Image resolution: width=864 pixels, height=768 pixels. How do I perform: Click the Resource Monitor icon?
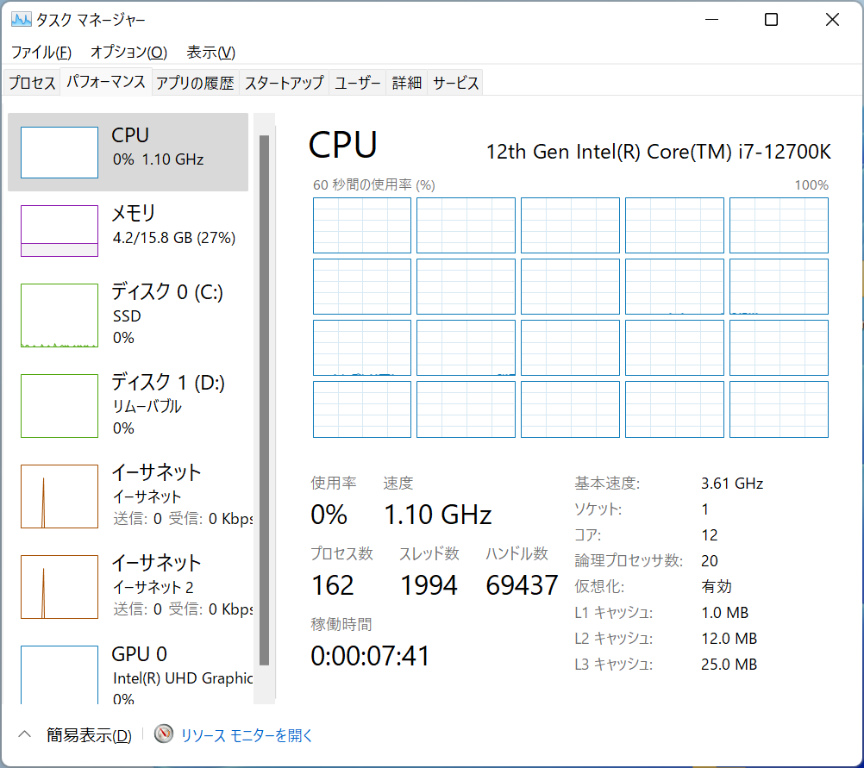pos(164,735)
